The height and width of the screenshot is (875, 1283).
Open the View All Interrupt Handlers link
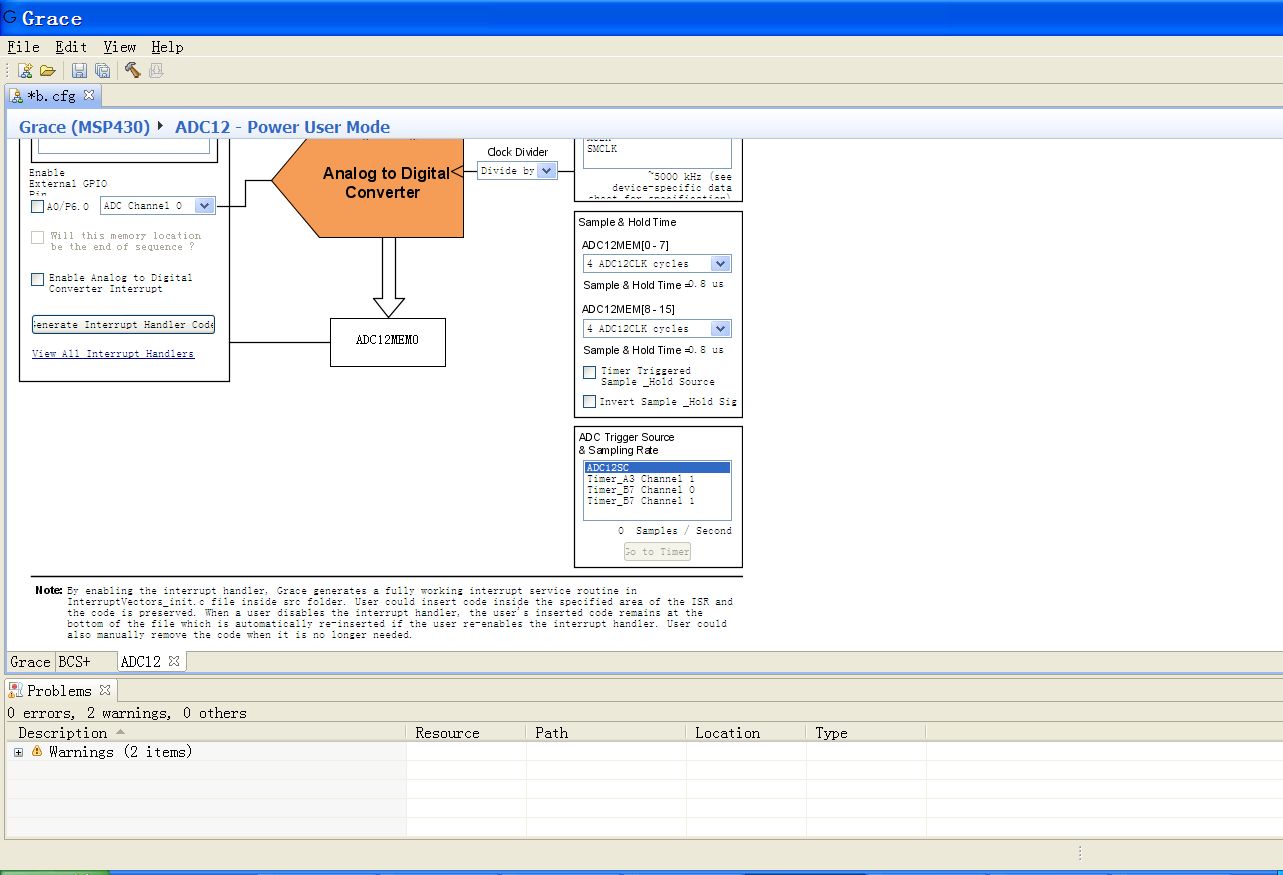click(113, 354)
